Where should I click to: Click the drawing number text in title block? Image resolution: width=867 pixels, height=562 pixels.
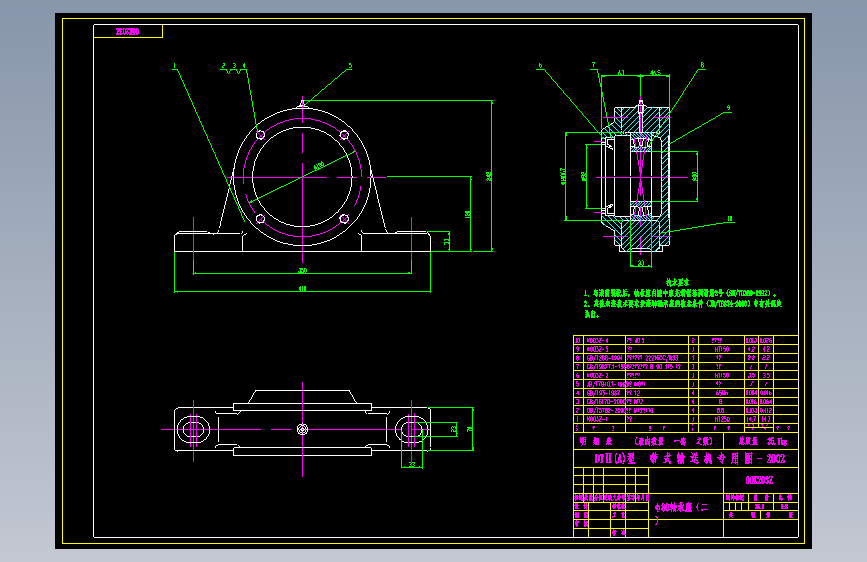point(759,480)
